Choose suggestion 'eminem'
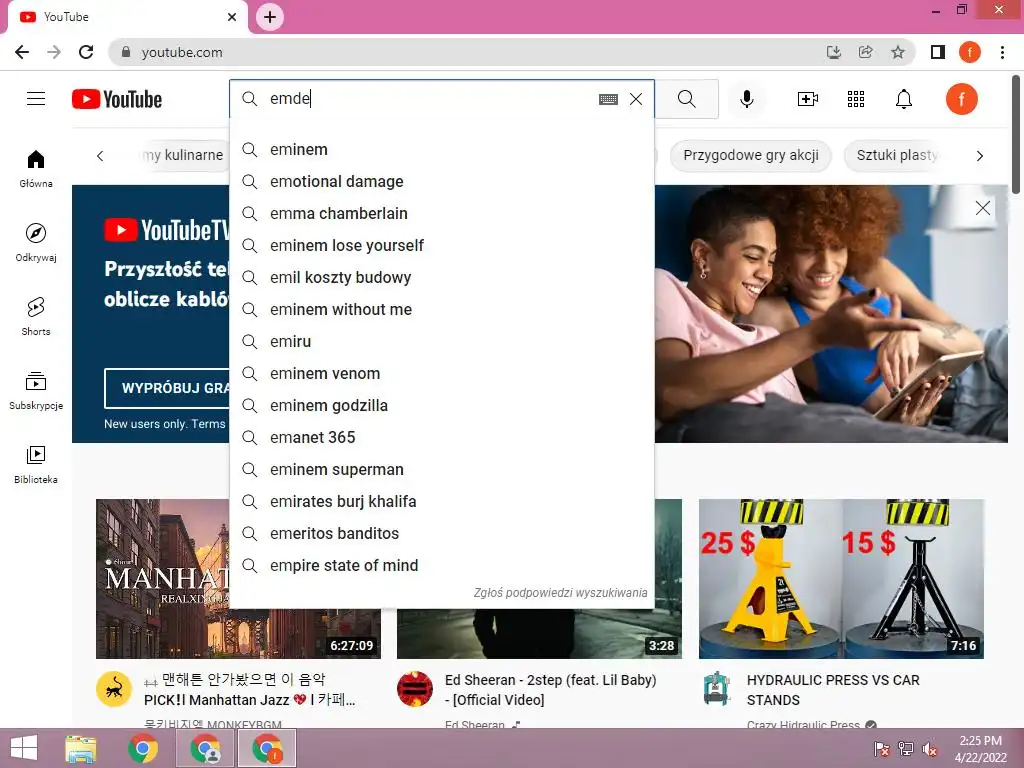The image size is (1024, 768). pyautogui.click(x=442, y=150)
